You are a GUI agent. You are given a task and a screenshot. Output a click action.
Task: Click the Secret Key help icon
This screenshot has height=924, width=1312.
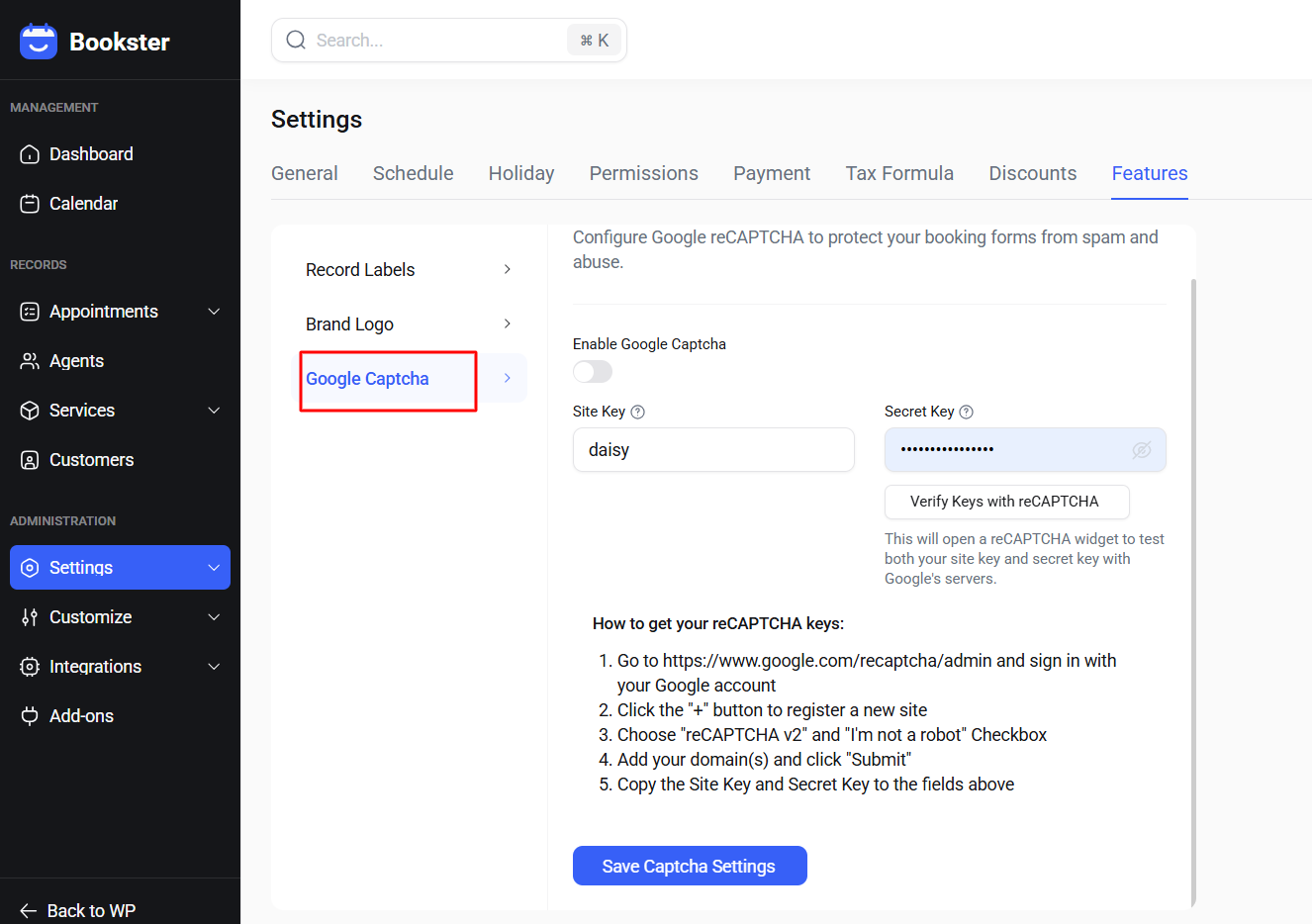pos(967,413)
